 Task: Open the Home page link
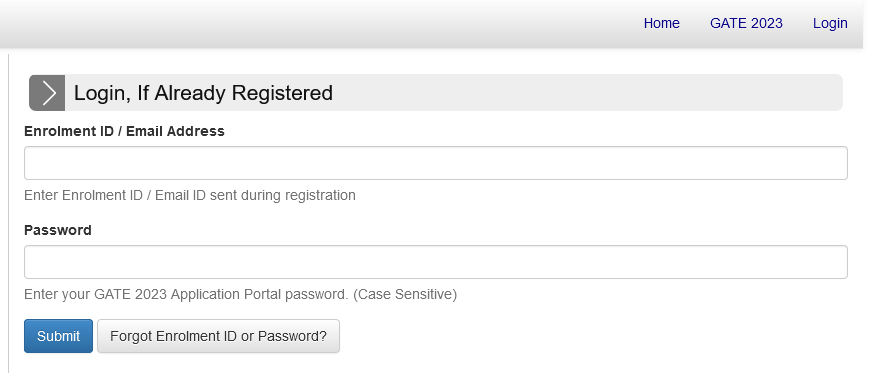point(661,23)
